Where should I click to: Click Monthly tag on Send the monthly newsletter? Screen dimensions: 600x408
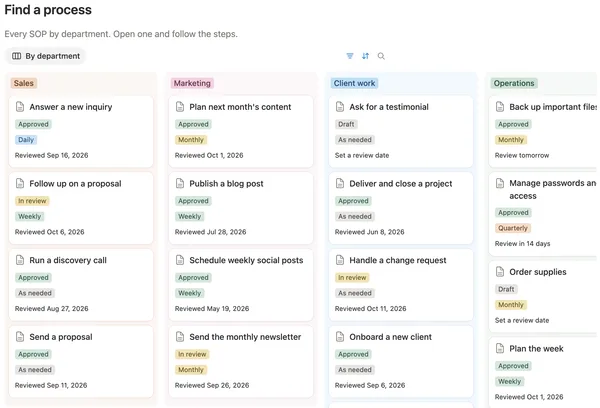[x=191, y=370]
